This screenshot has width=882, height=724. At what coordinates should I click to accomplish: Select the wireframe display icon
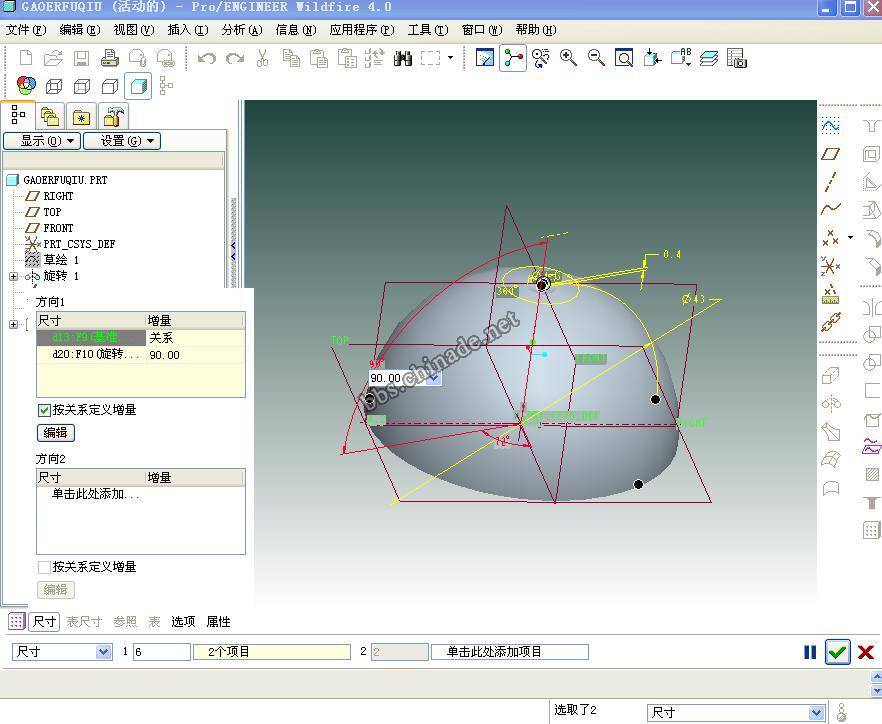pyautogui.click(x=54, y=86)
